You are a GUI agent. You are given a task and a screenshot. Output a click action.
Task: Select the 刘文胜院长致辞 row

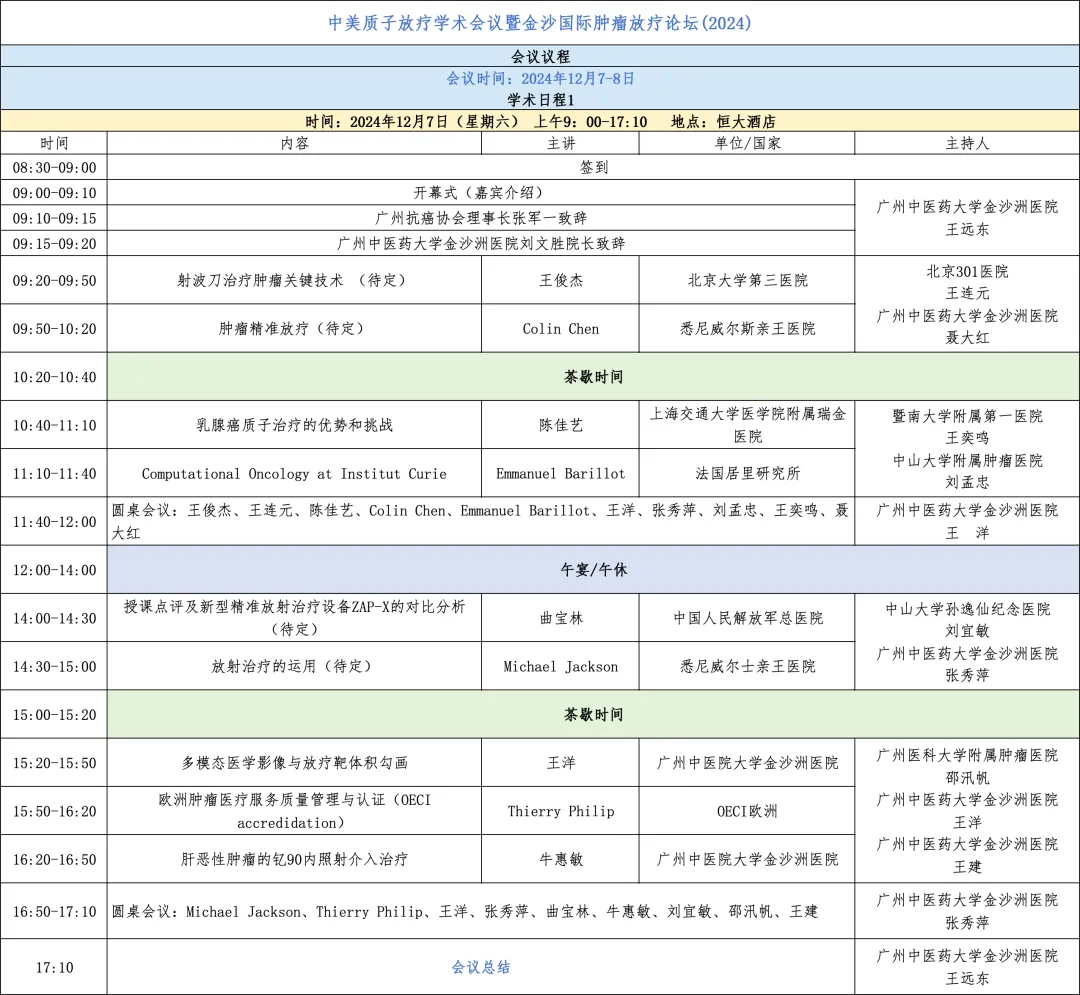click(x=481, y=244)
